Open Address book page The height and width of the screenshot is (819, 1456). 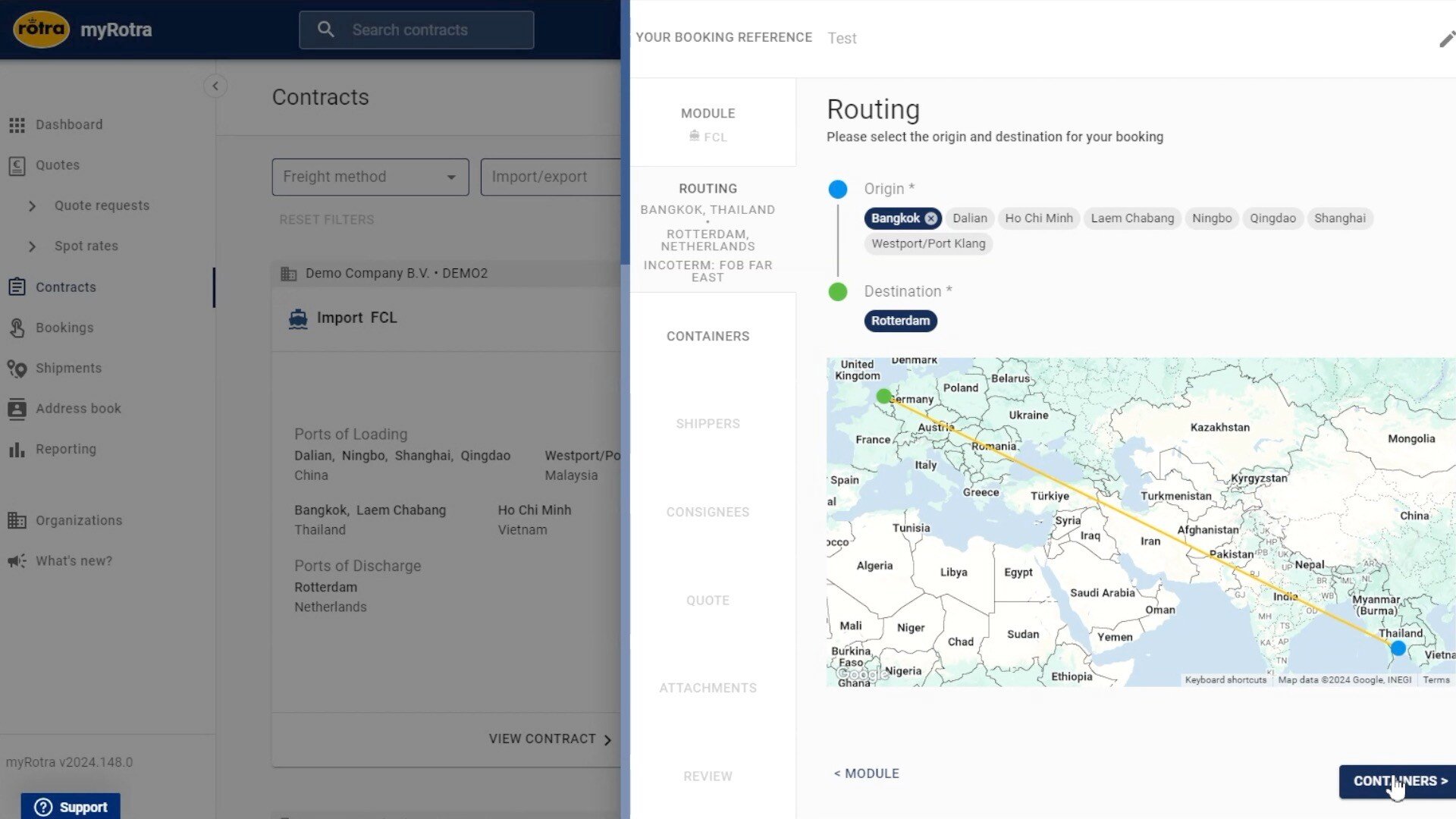(78, 408)
